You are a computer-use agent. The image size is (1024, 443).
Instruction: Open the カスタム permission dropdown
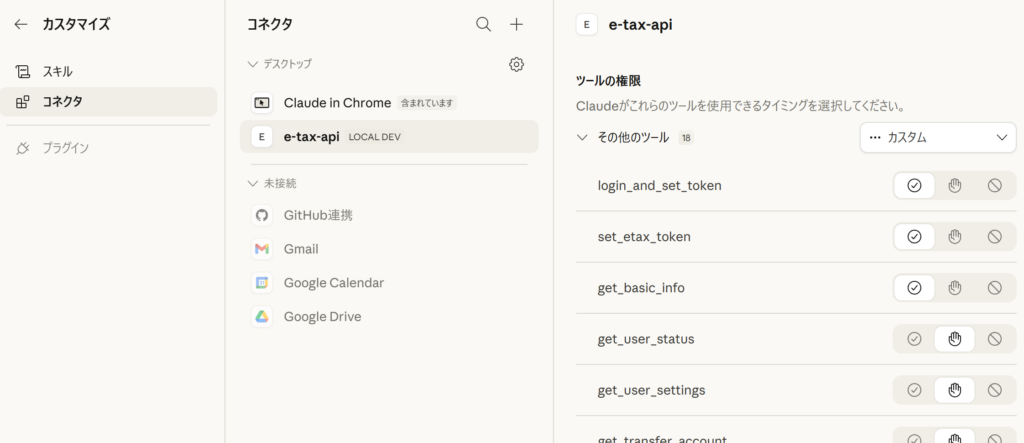pos(937,138)
